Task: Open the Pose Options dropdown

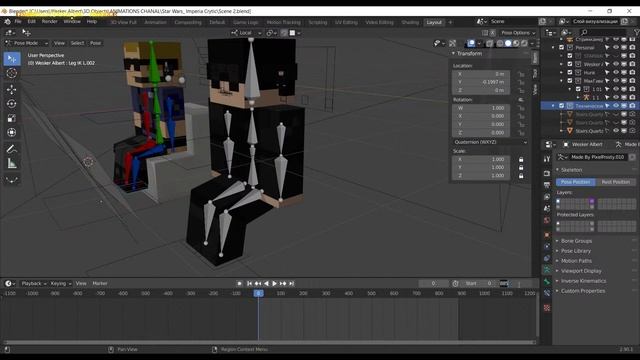Action: (518, 33)
